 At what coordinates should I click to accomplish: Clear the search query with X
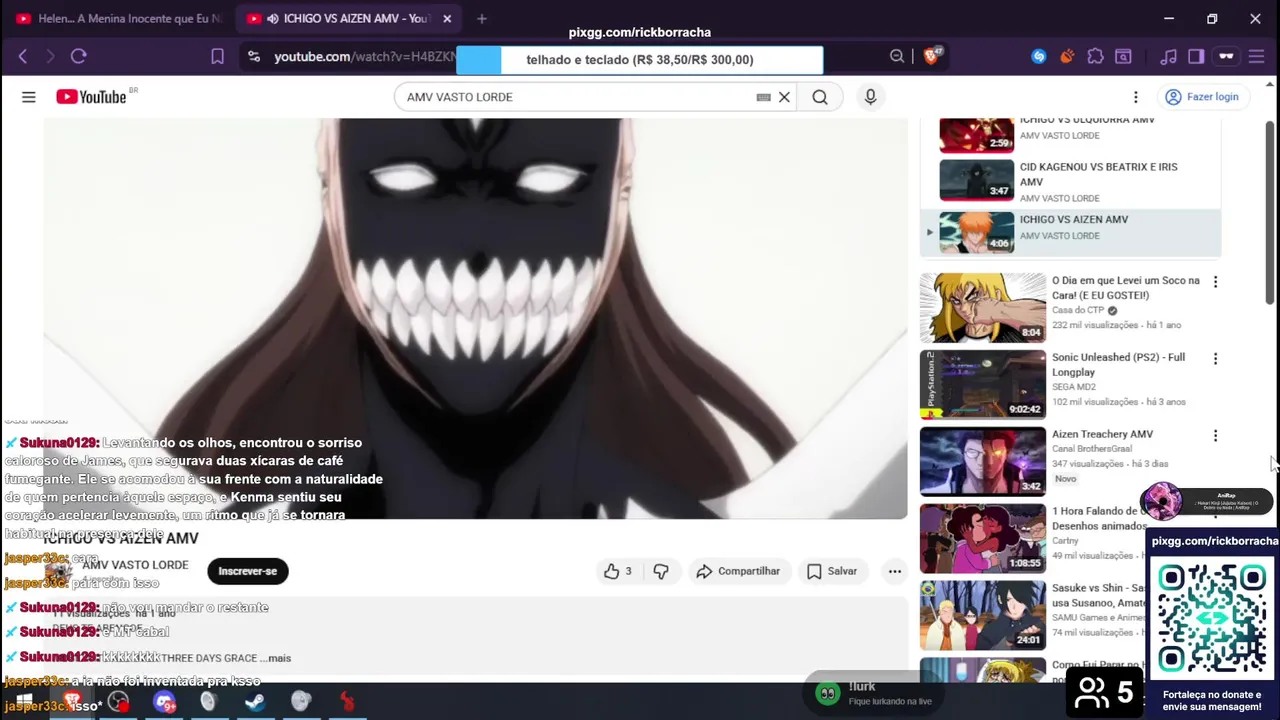[784, 97]
